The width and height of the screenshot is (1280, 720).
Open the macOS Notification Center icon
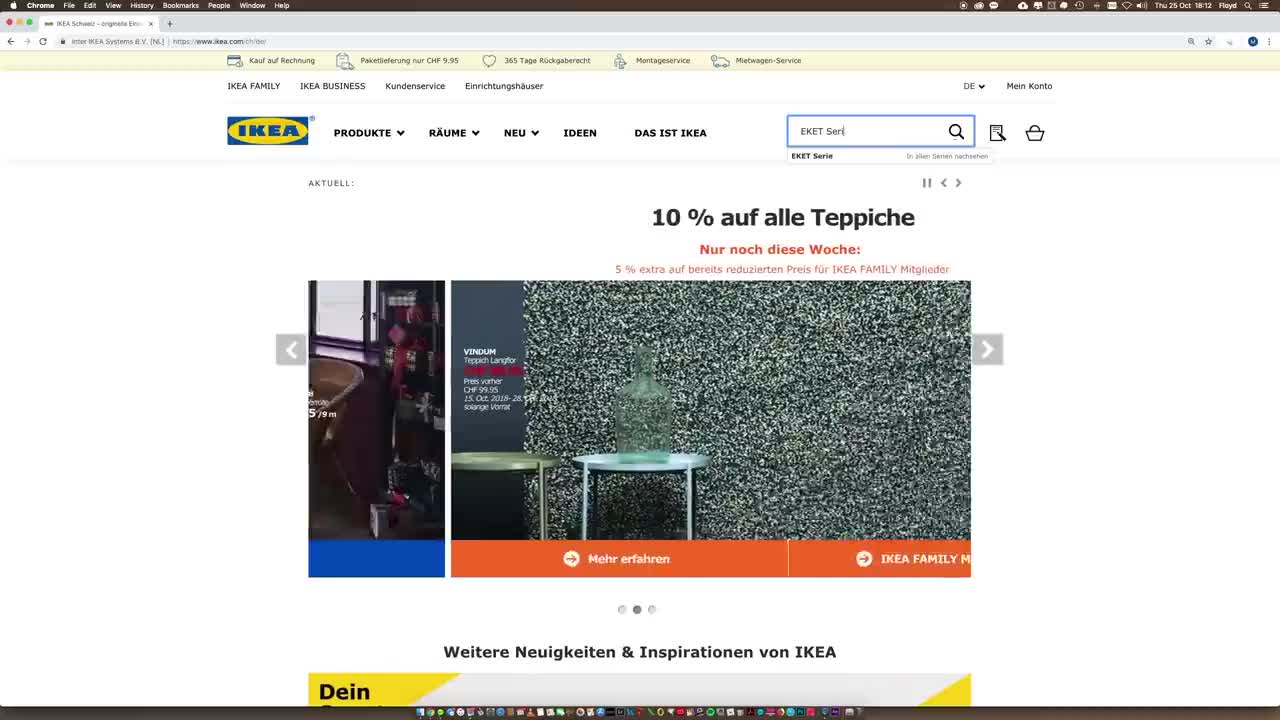tap(1265, 5)
